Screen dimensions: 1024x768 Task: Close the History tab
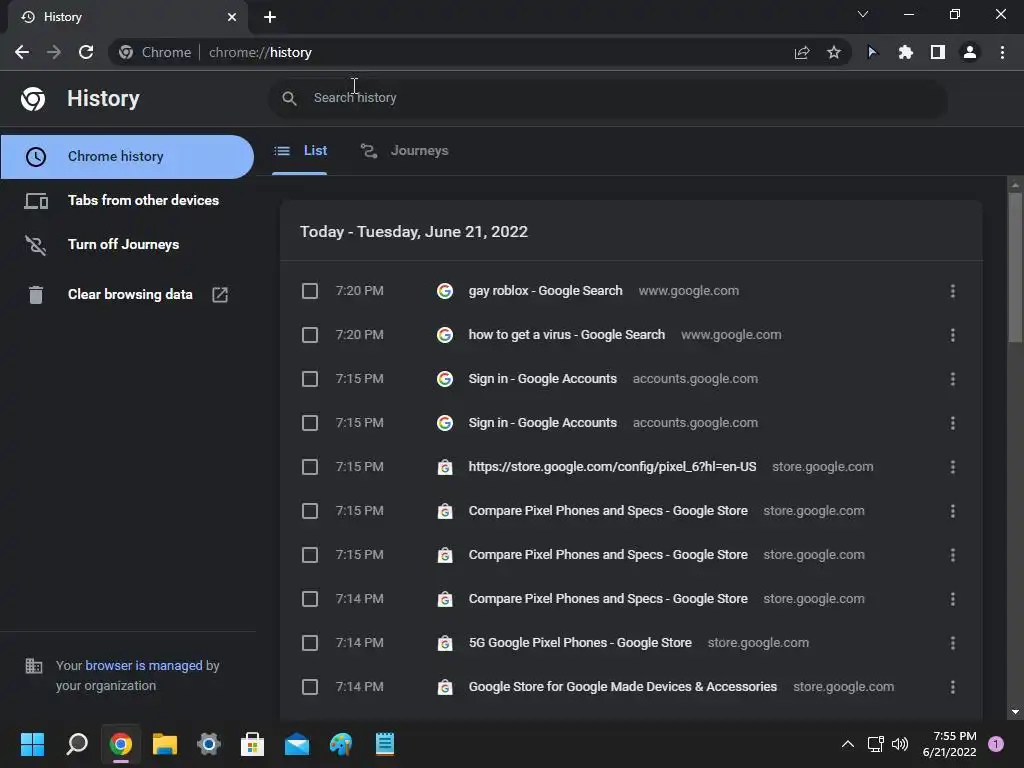[x=232, y=17]
